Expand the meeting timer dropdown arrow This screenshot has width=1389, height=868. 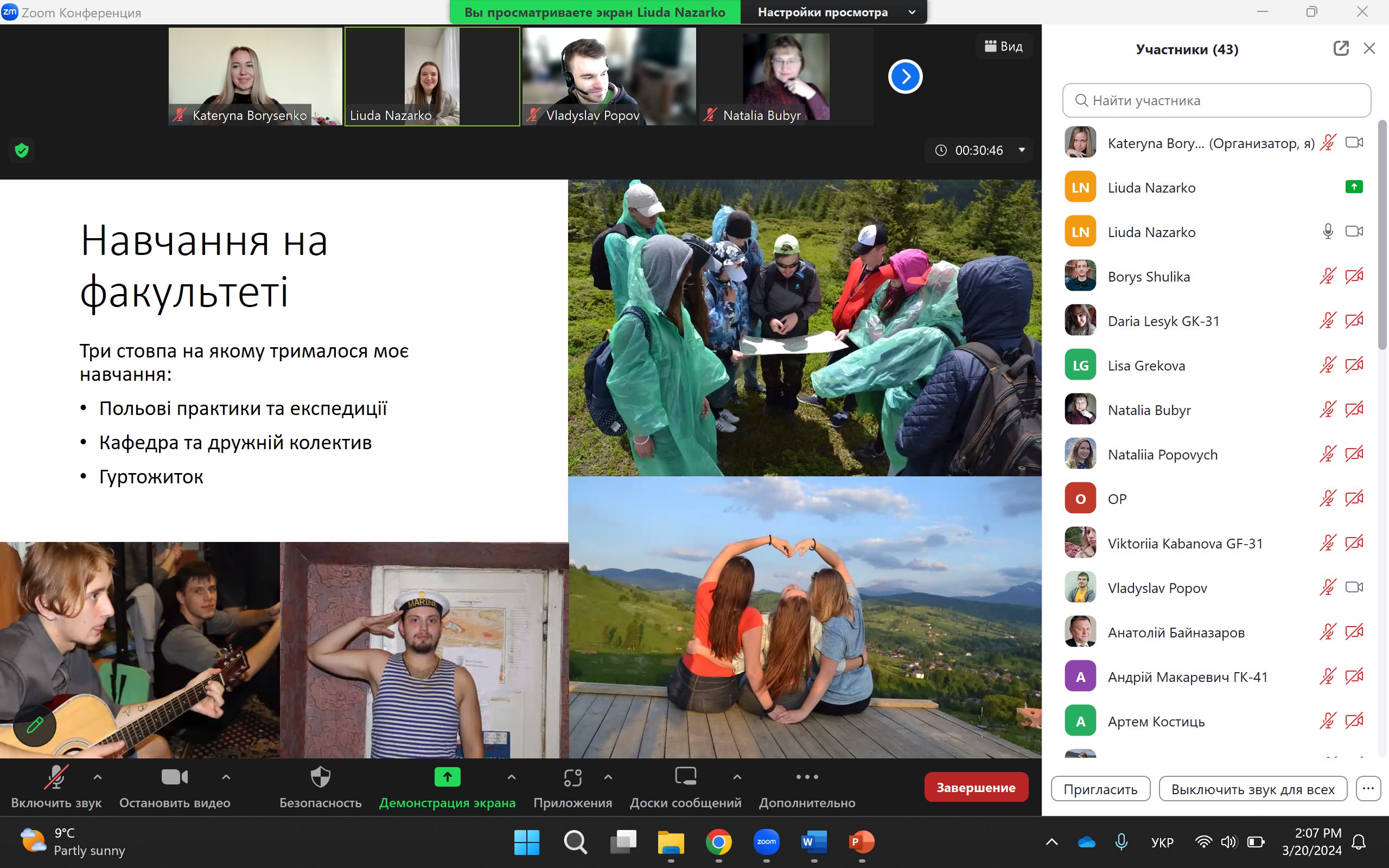(x=1022, y=150)
